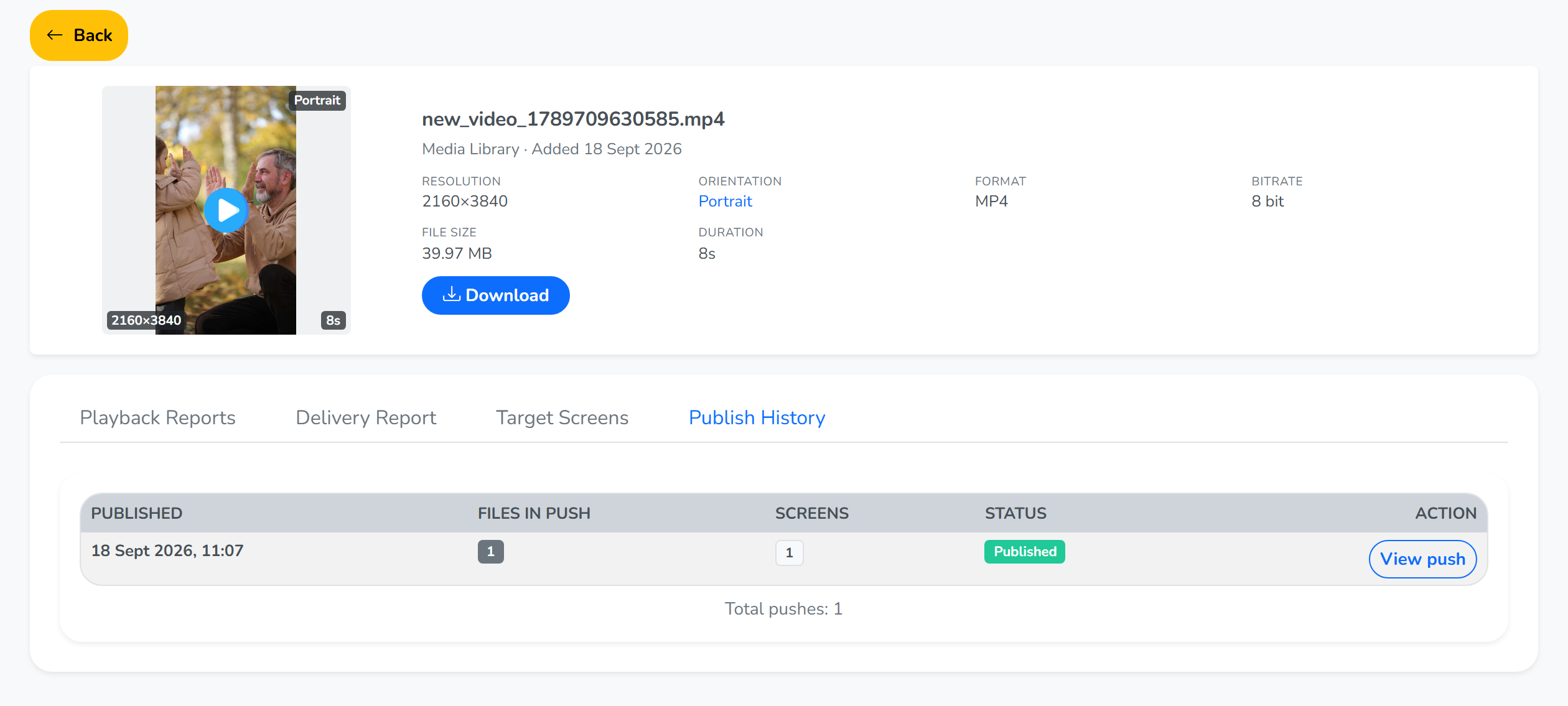Open the Portrait orientation link
Viewport: 1568px width, 706px height.
click(725, 201)
